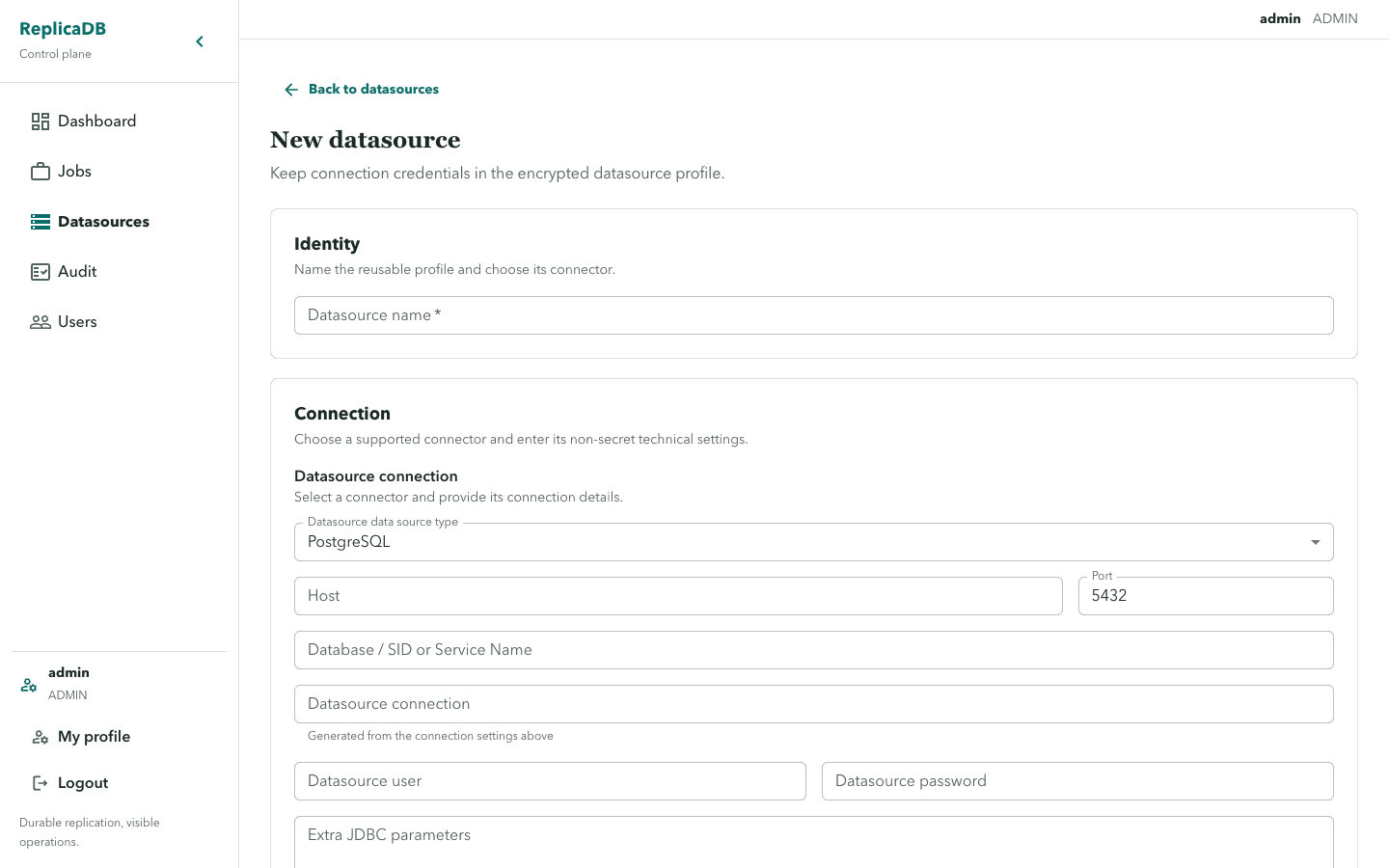Click 'Generated from the connection settings above' hint
Image resolution: width=1389 pixels, height=868 pixels.
pos(430,736)
